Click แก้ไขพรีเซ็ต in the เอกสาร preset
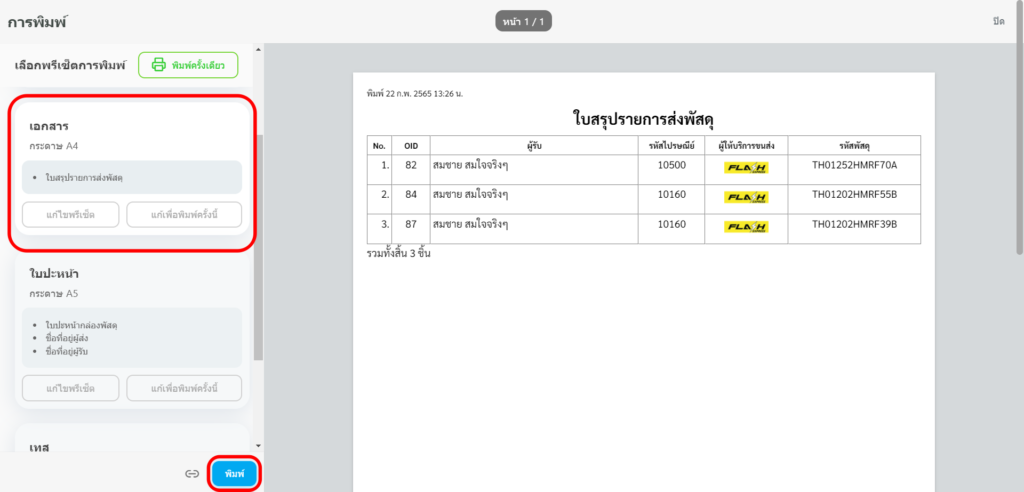This screenshot has width=1024, height=492. pos(71,215)
